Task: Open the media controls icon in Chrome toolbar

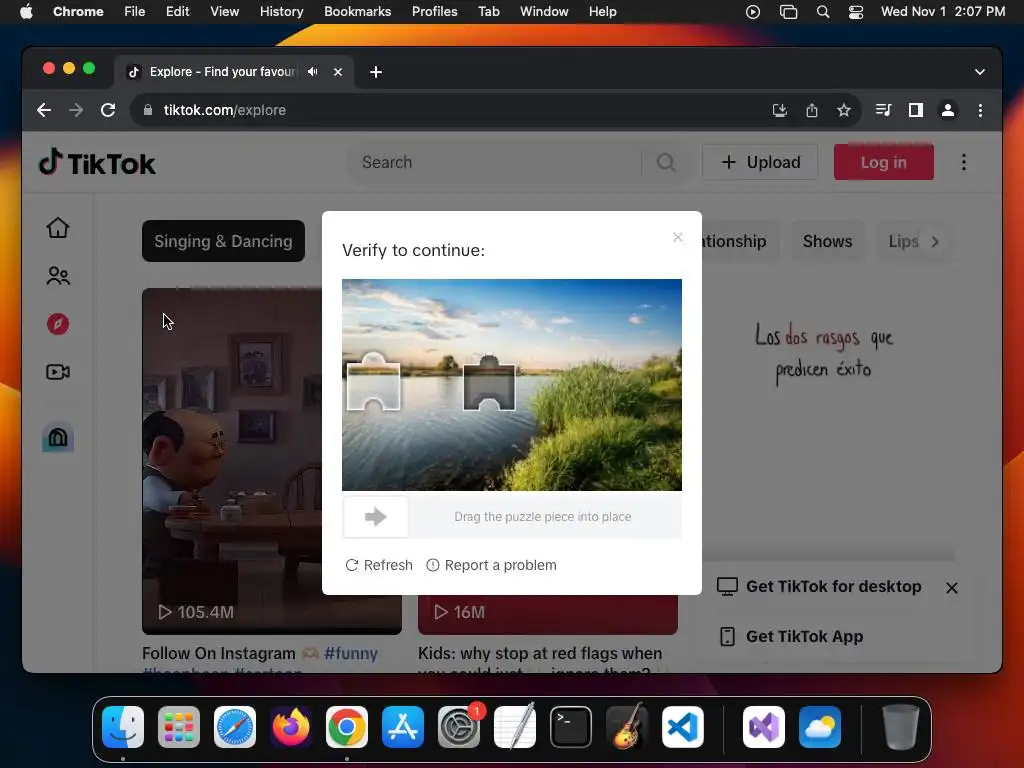Action: (x=883, y=110)
